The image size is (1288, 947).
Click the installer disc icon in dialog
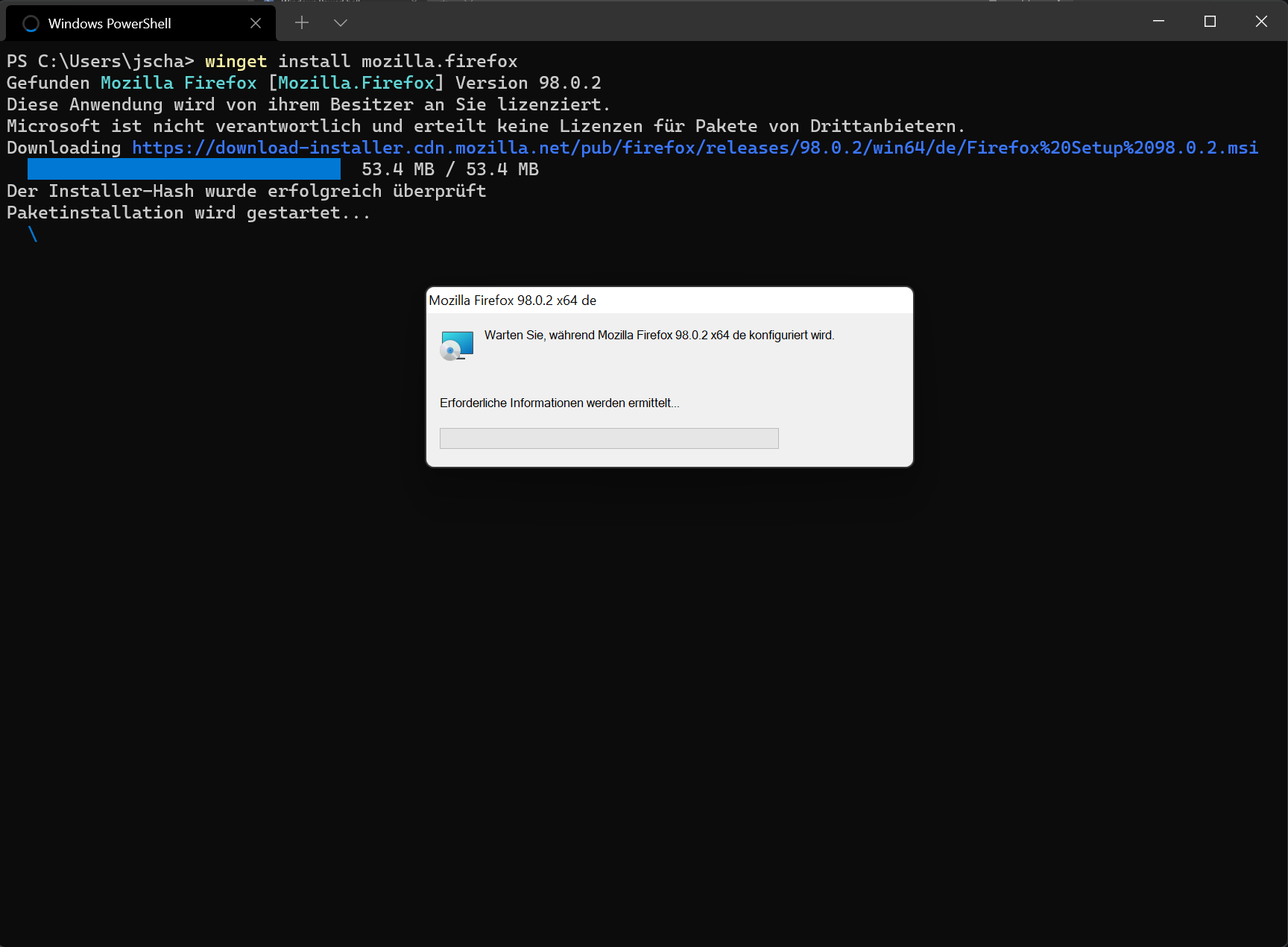click(457, 345)
